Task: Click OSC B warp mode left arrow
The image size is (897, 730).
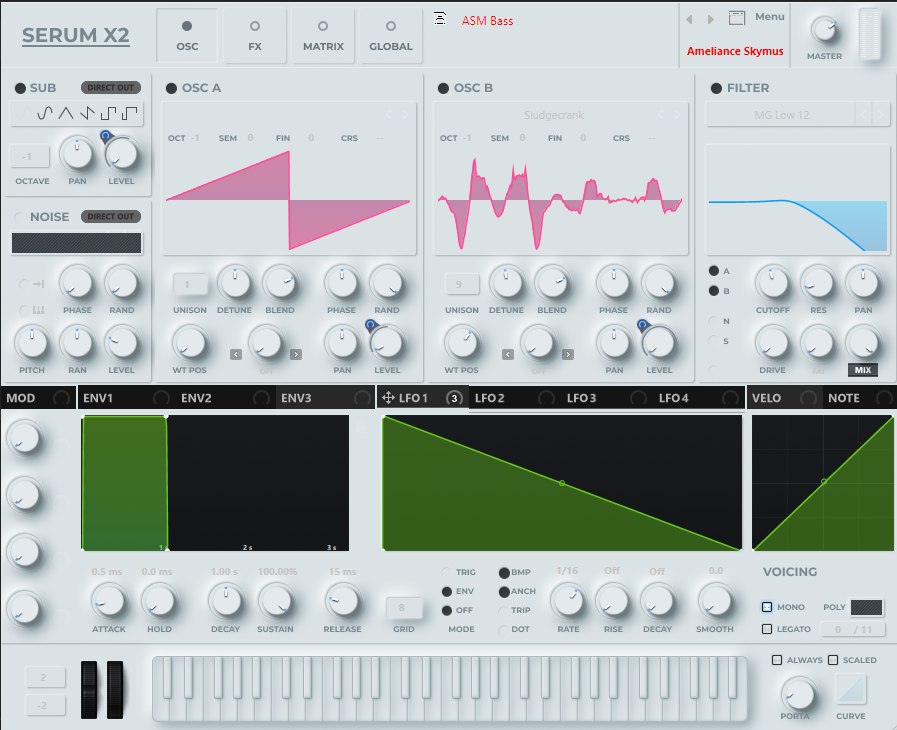Action: coord(507,355)
